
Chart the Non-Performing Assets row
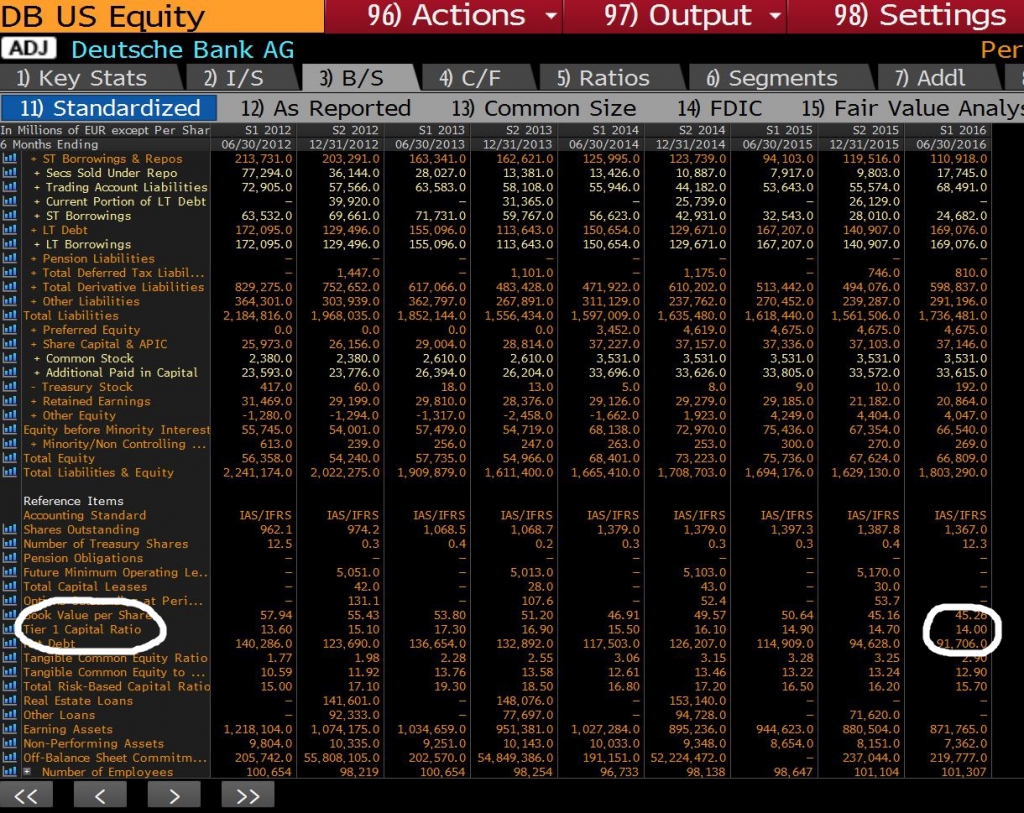(x=10, y=744)
